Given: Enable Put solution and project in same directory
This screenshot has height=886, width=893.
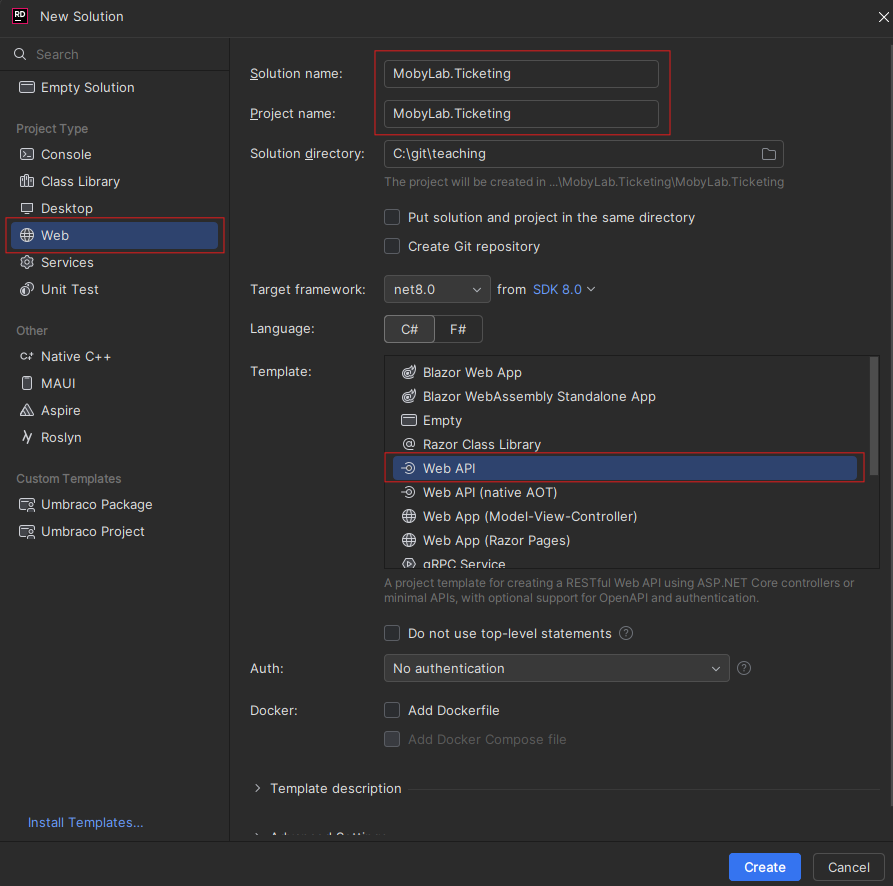Looking at the screenshot, I should point(393,217).
